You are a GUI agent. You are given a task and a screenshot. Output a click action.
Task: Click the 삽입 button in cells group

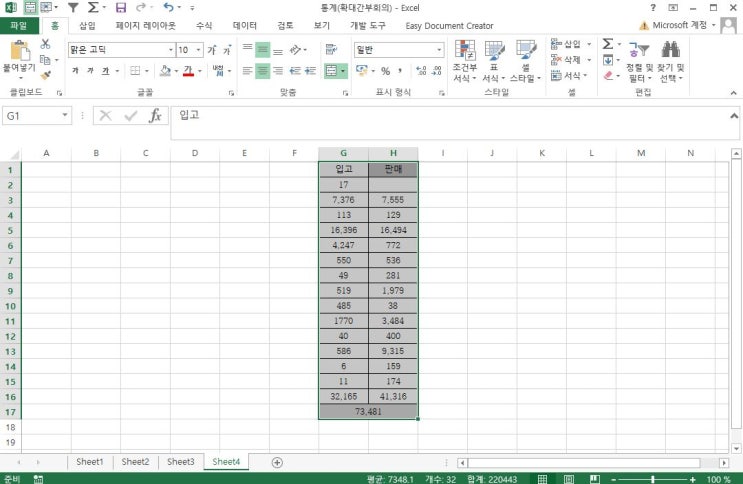(x=571, y=44)
